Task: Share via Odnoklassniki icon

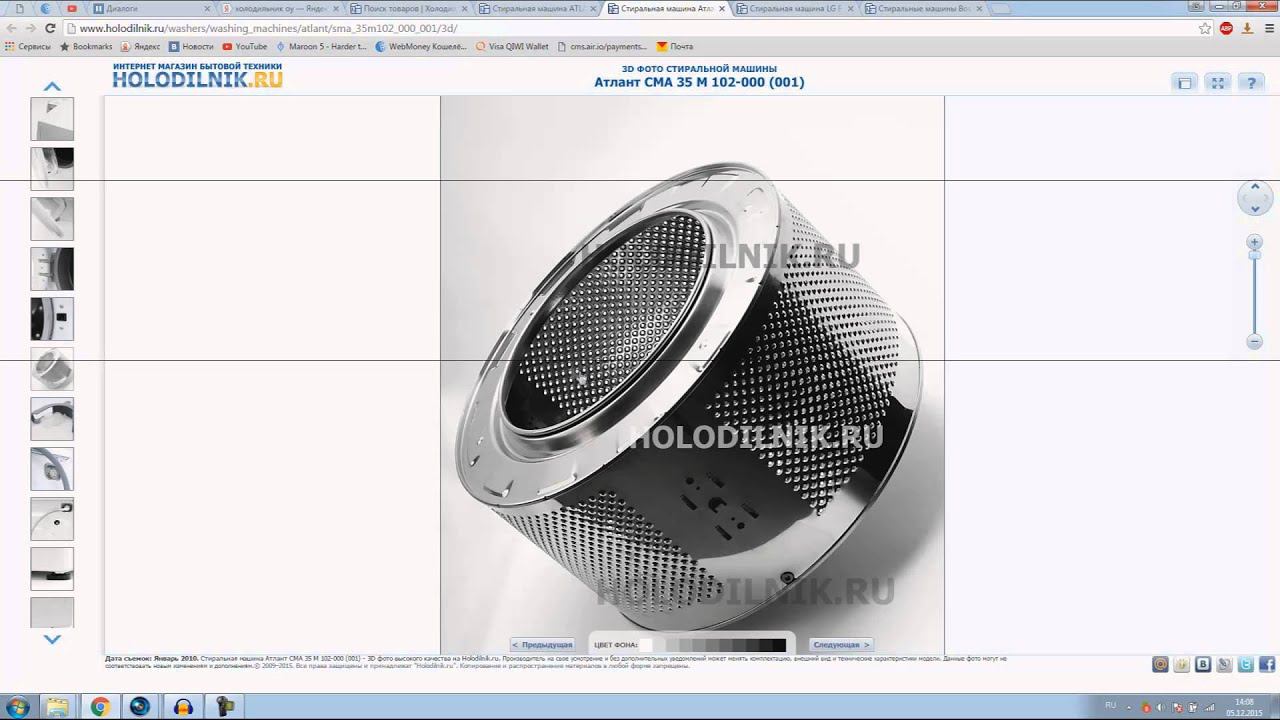Action: [1181, 664]
